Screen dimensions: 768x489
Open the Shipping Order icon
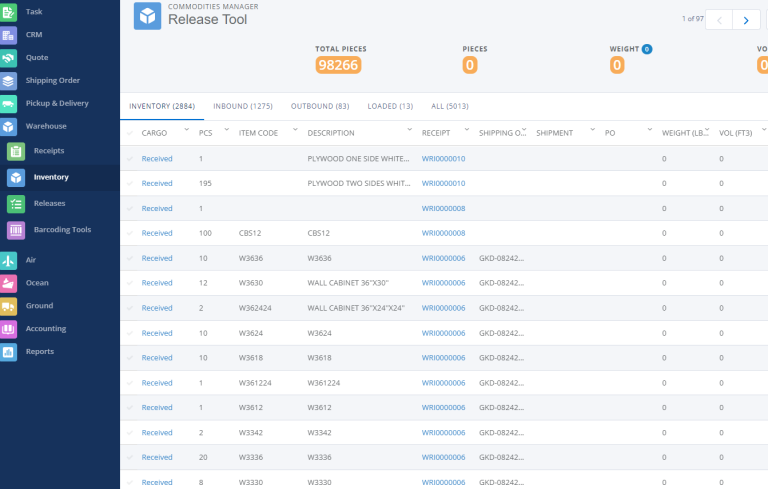click(8, 81)
